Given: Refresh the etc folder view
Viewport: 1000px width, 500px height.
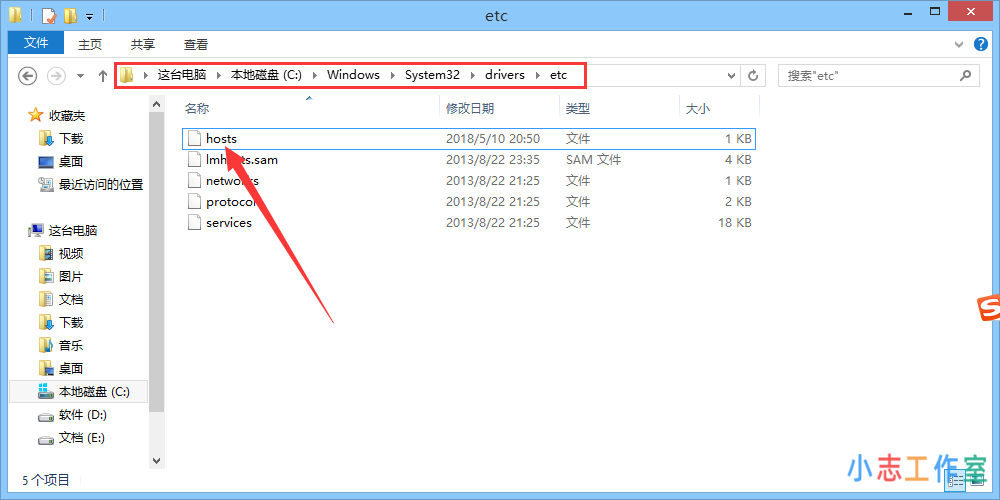Looking at the screenshot, I should coord(754,76).
